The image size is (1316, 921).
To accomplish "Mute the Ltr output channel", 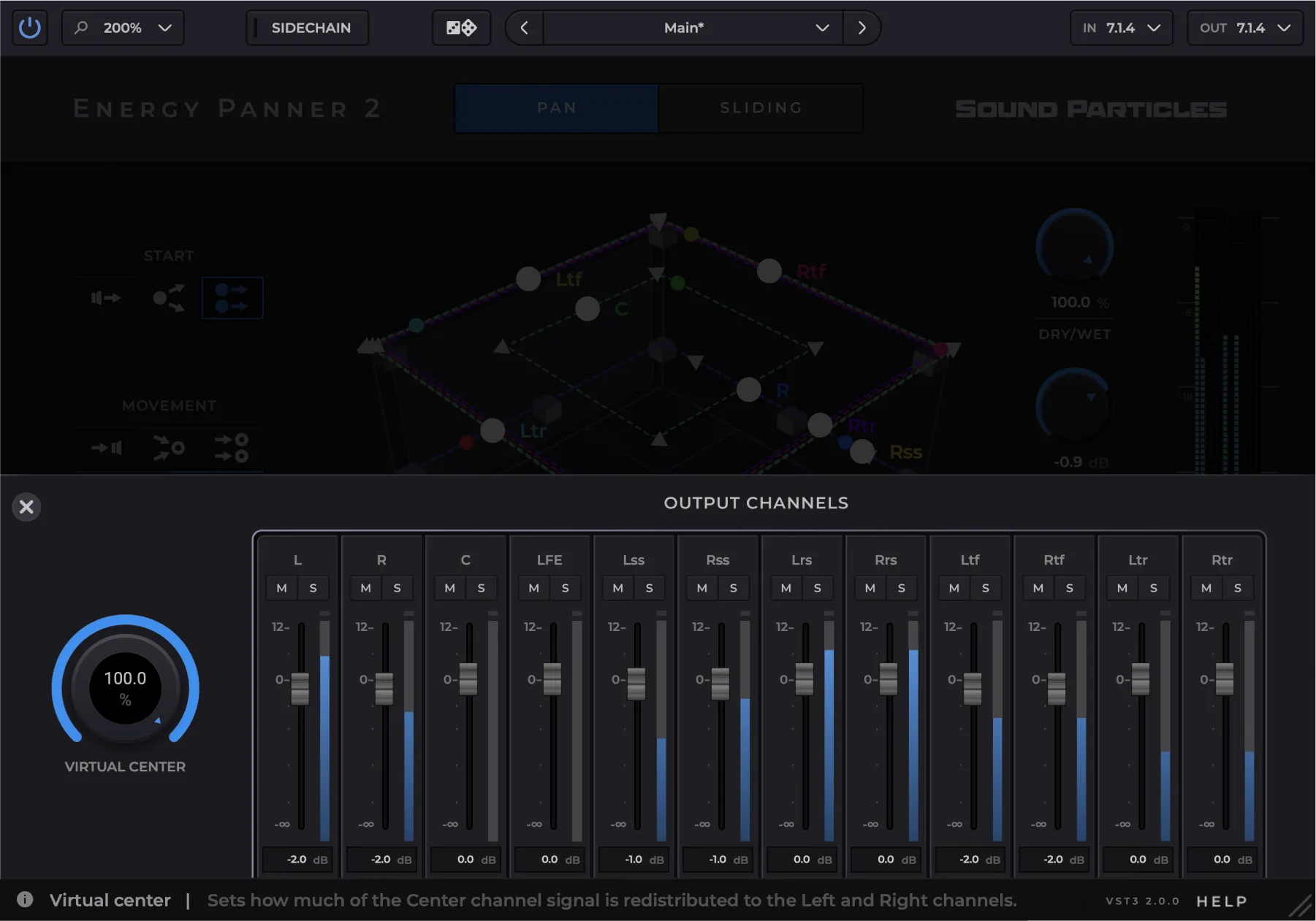I will 1122,588.
